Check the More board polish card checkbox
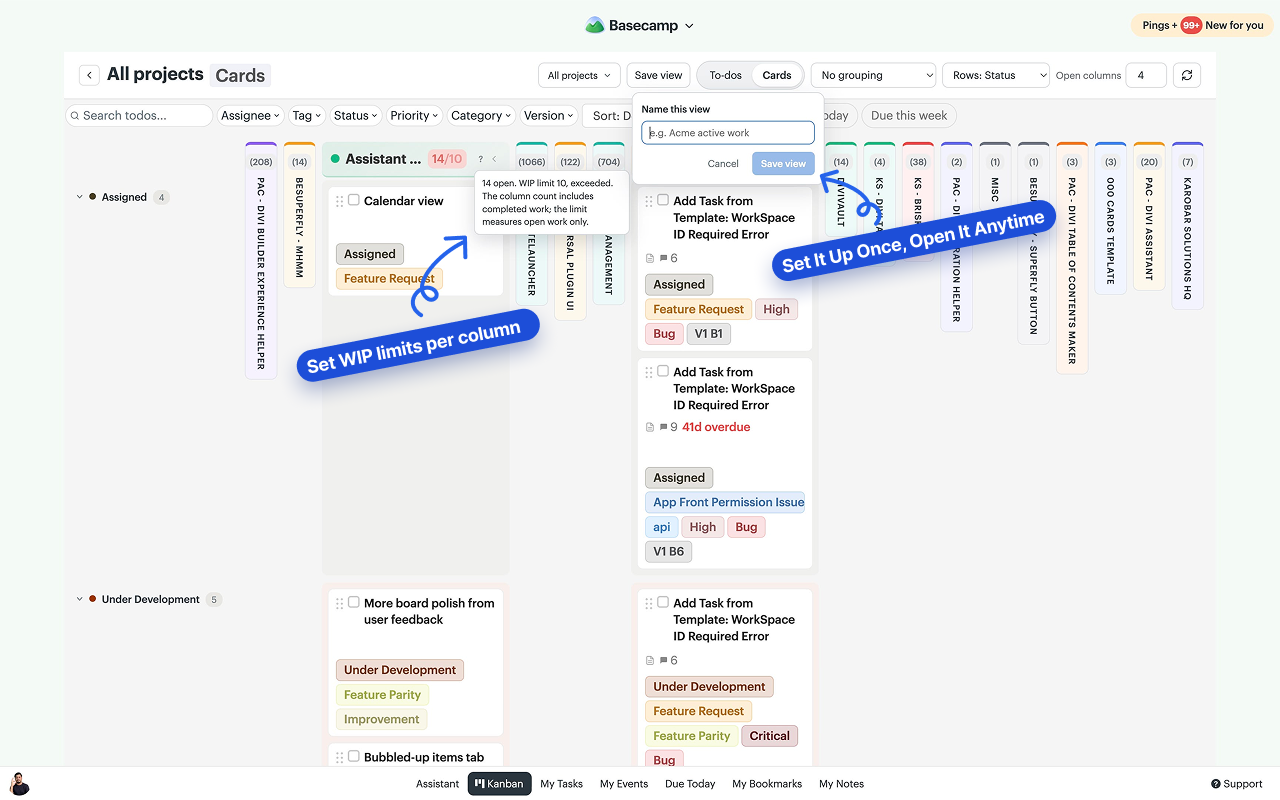Image resolution: width=1280 pixels, height=800 pixels. (354, 602)
